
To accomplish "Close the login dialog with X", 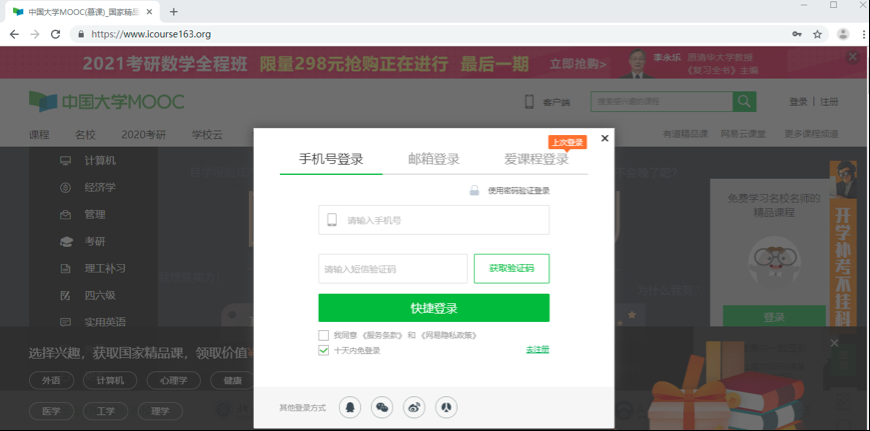I will tap(604, 139).
